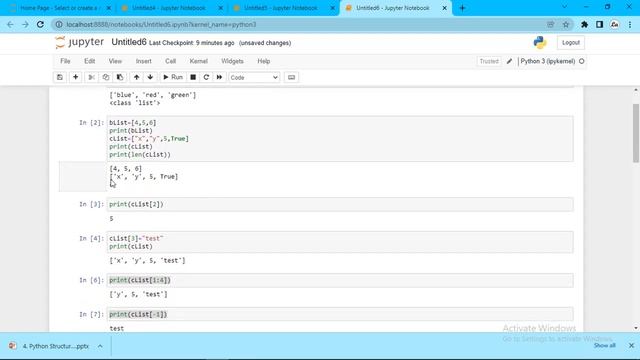Click inside cell In [7] print(cList[-1])
The height and width of the screenshot is (360, 640).
tap(340, 314)
